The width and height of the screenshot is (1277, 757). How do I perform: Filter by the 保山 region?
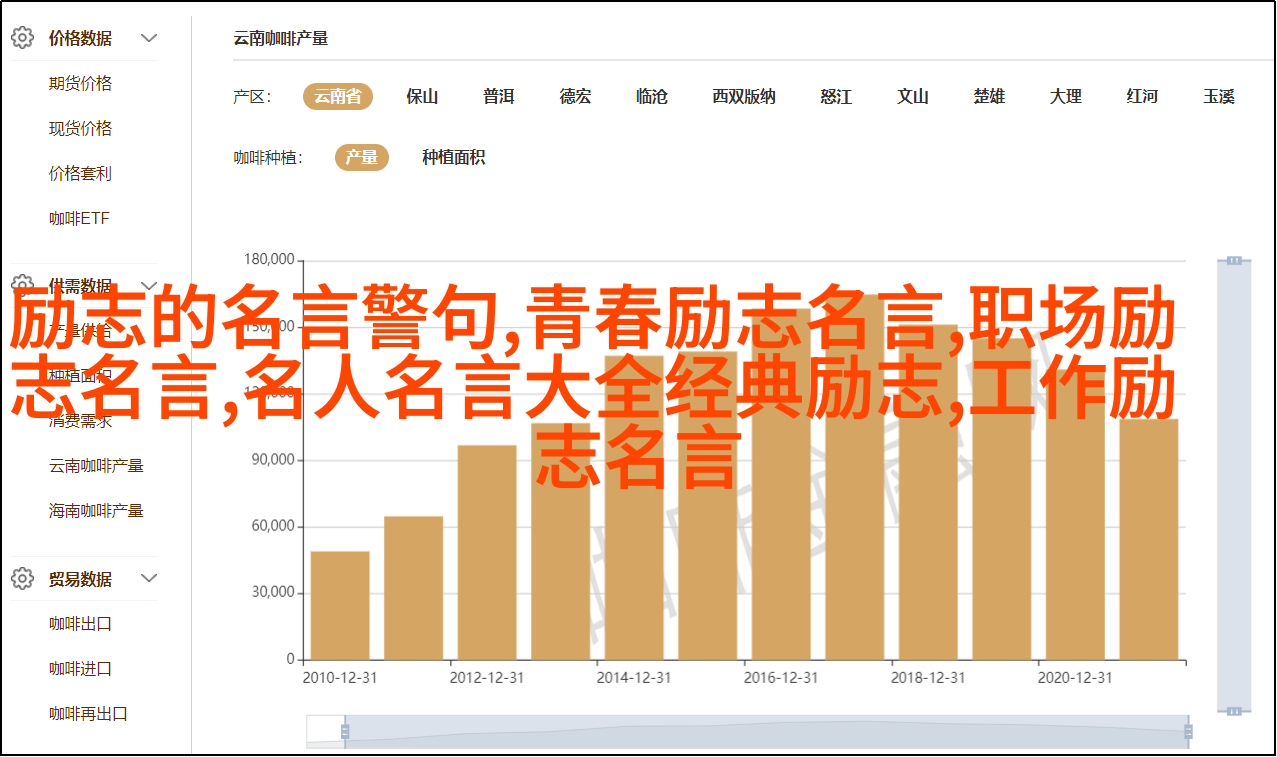pos(422,96)
